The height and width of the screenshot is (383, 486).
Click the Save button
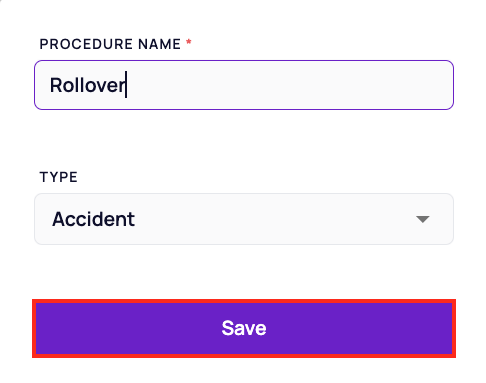pyautogui.click(x=244, y=328)
